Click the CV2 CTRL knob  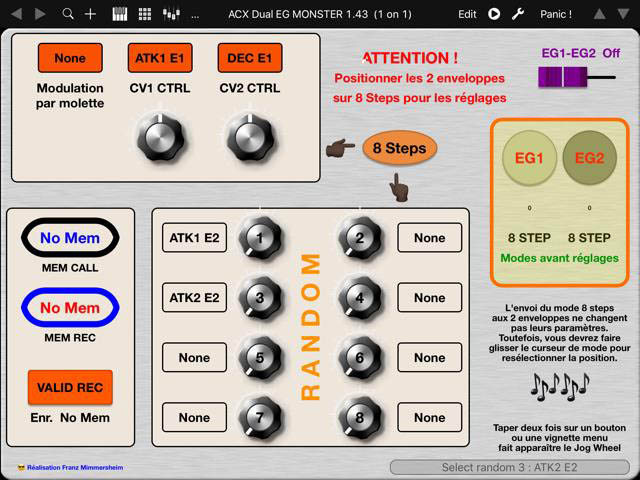click(250, 137)
